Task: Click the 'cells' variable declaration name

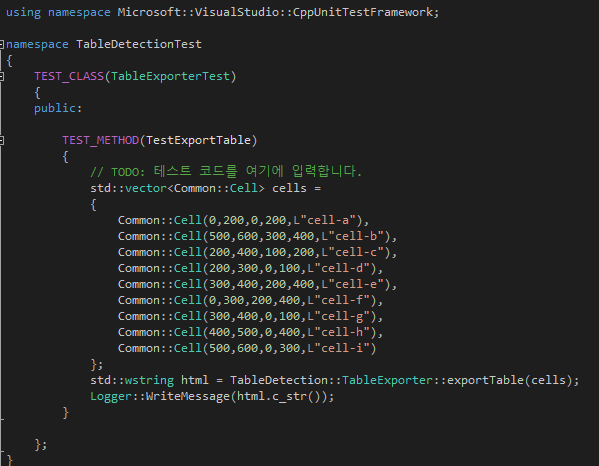Action: point(289,188)
